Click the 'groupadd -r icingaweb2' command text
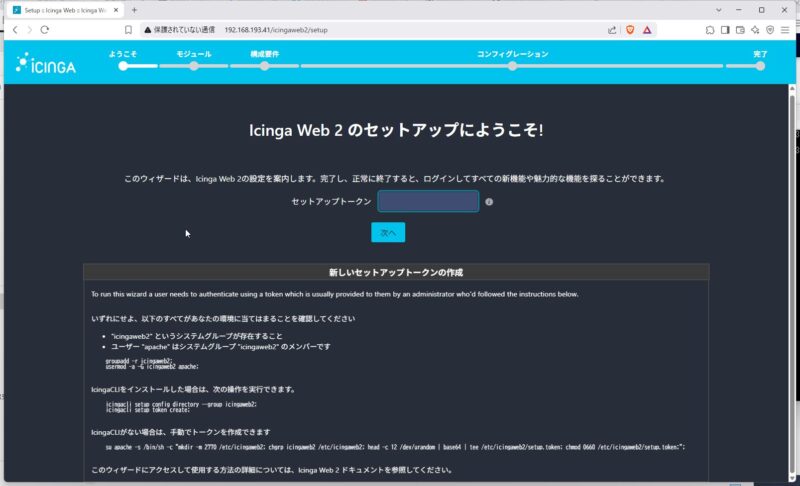 pyautogui.click(x=139, y=361)
